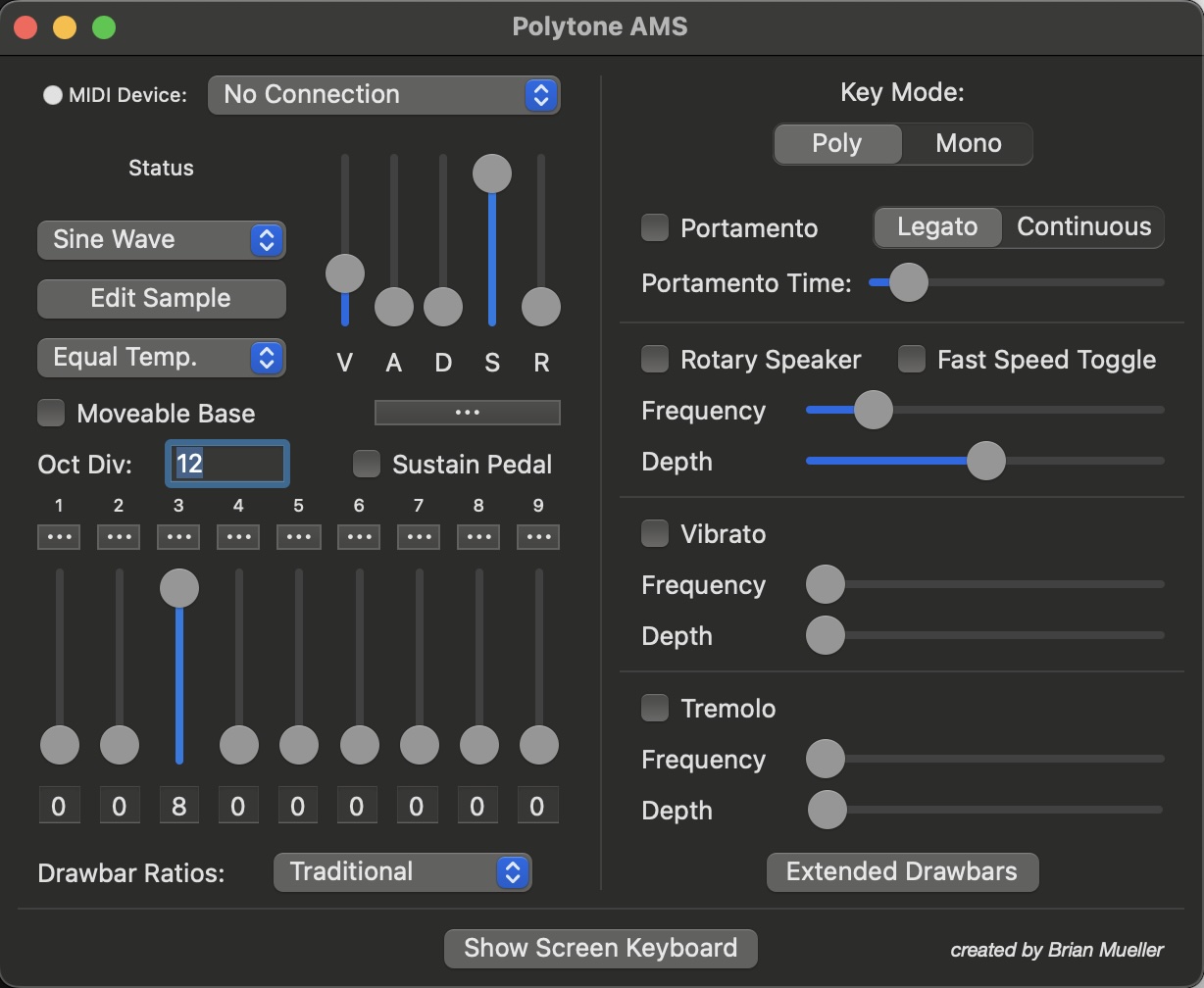Click the ellipsis button above drawbar 7

tap(419, 537)
